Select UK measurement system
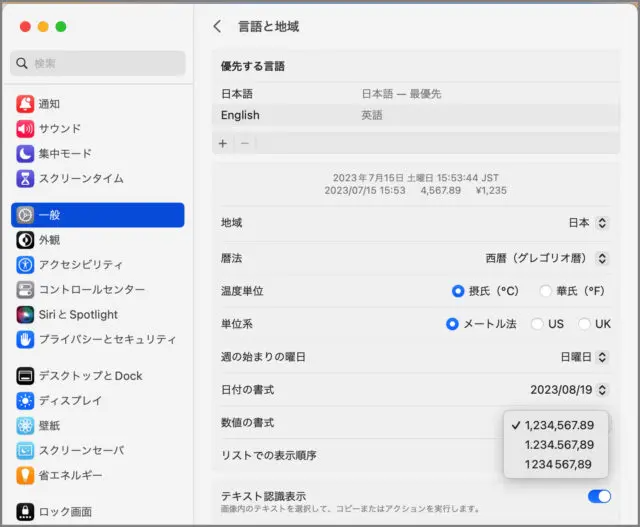Screen dimensions: 640x527 point(584,324)
